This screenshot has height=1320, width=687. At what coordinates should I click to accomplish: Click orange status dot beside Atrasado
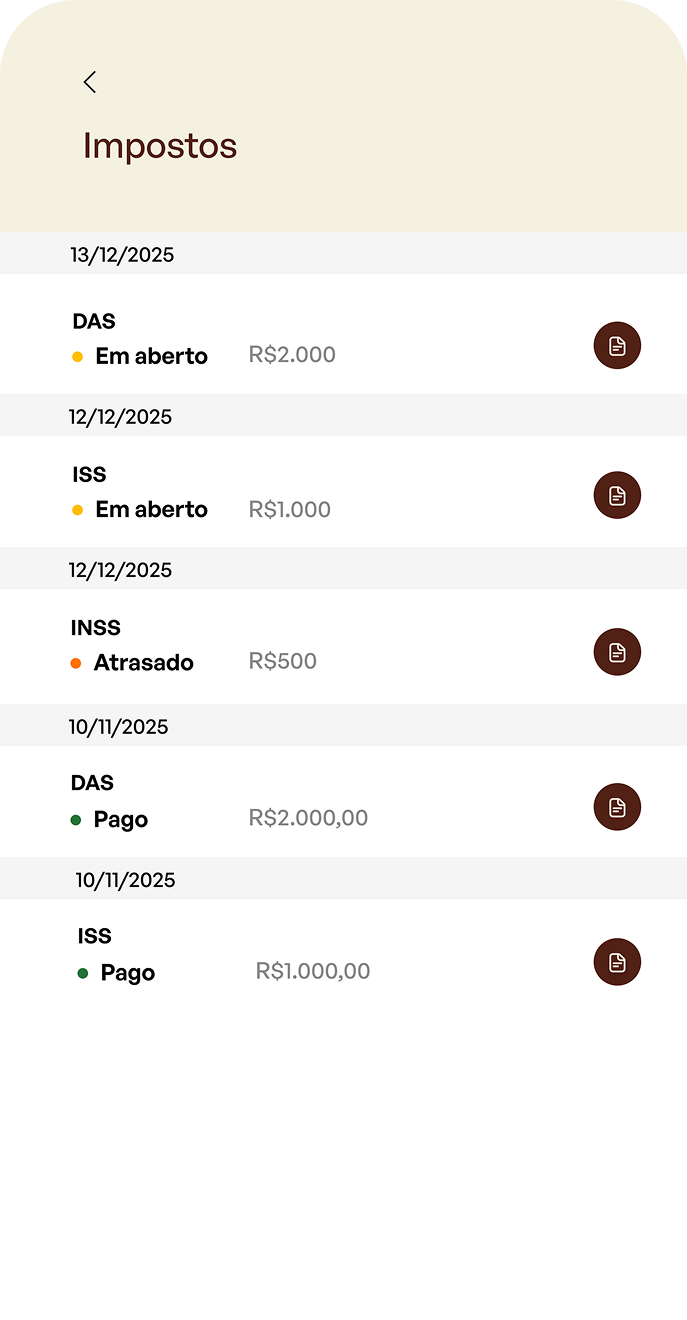[76, 663]
